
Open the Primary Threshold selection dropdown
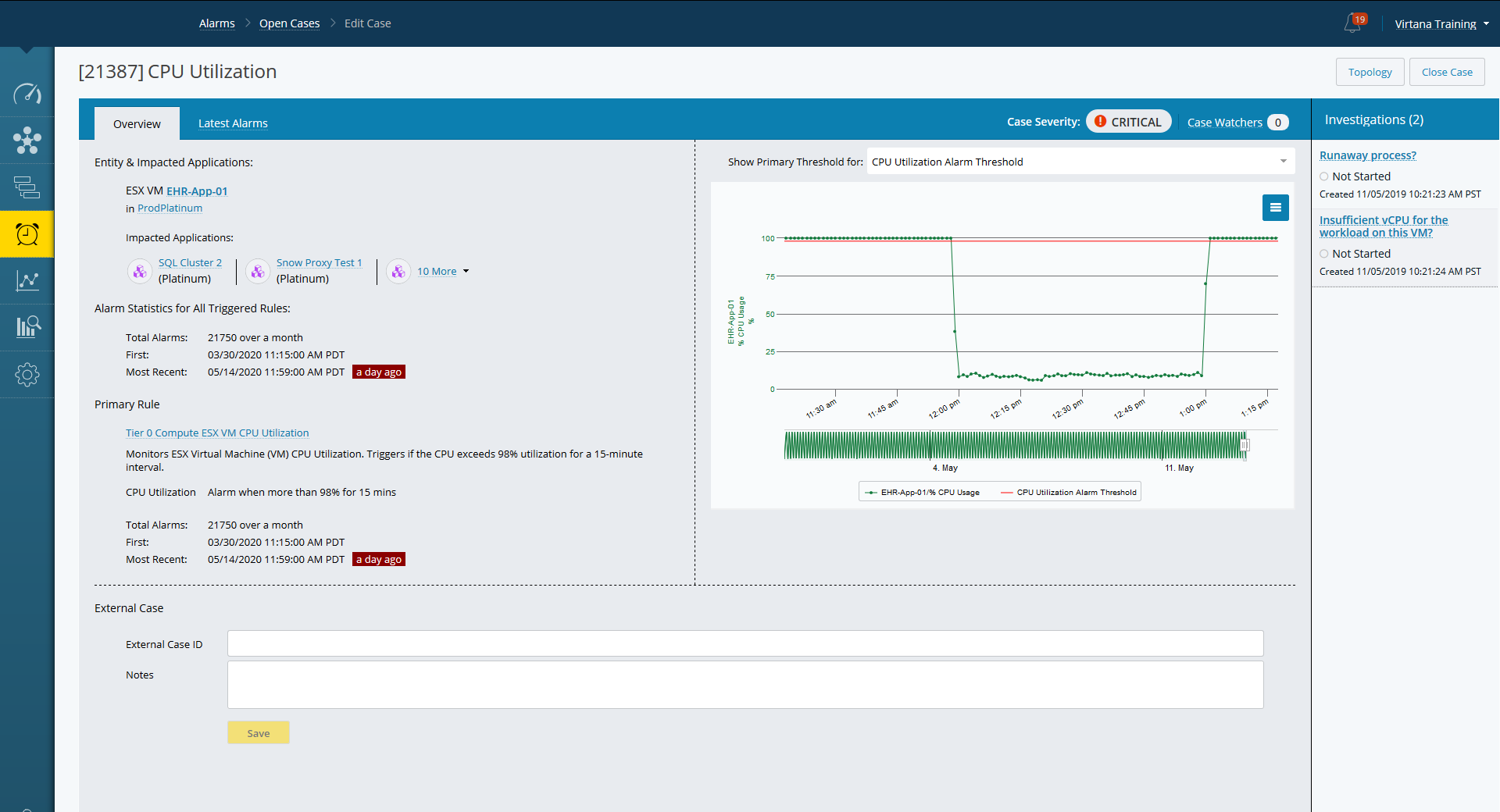point(1080,162)
